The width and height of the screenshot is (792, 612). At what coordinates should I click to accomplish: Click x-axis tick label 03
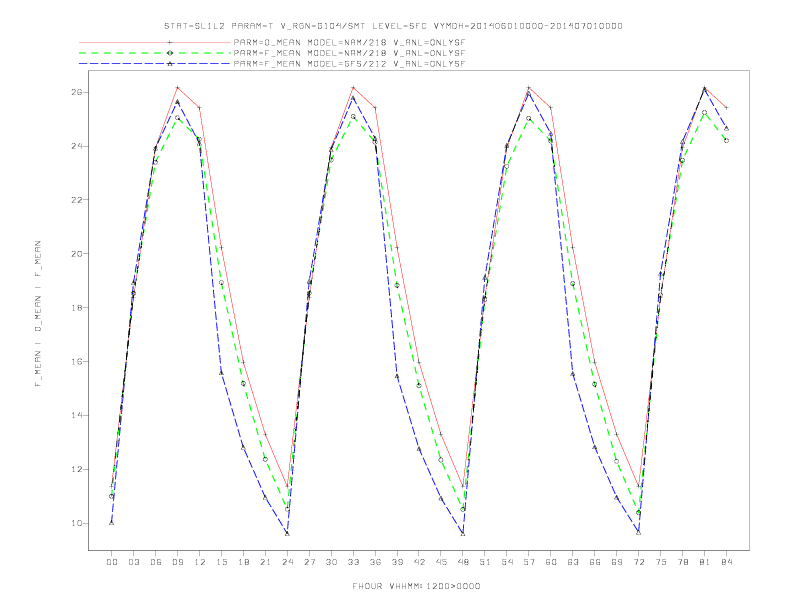[133, 562]
